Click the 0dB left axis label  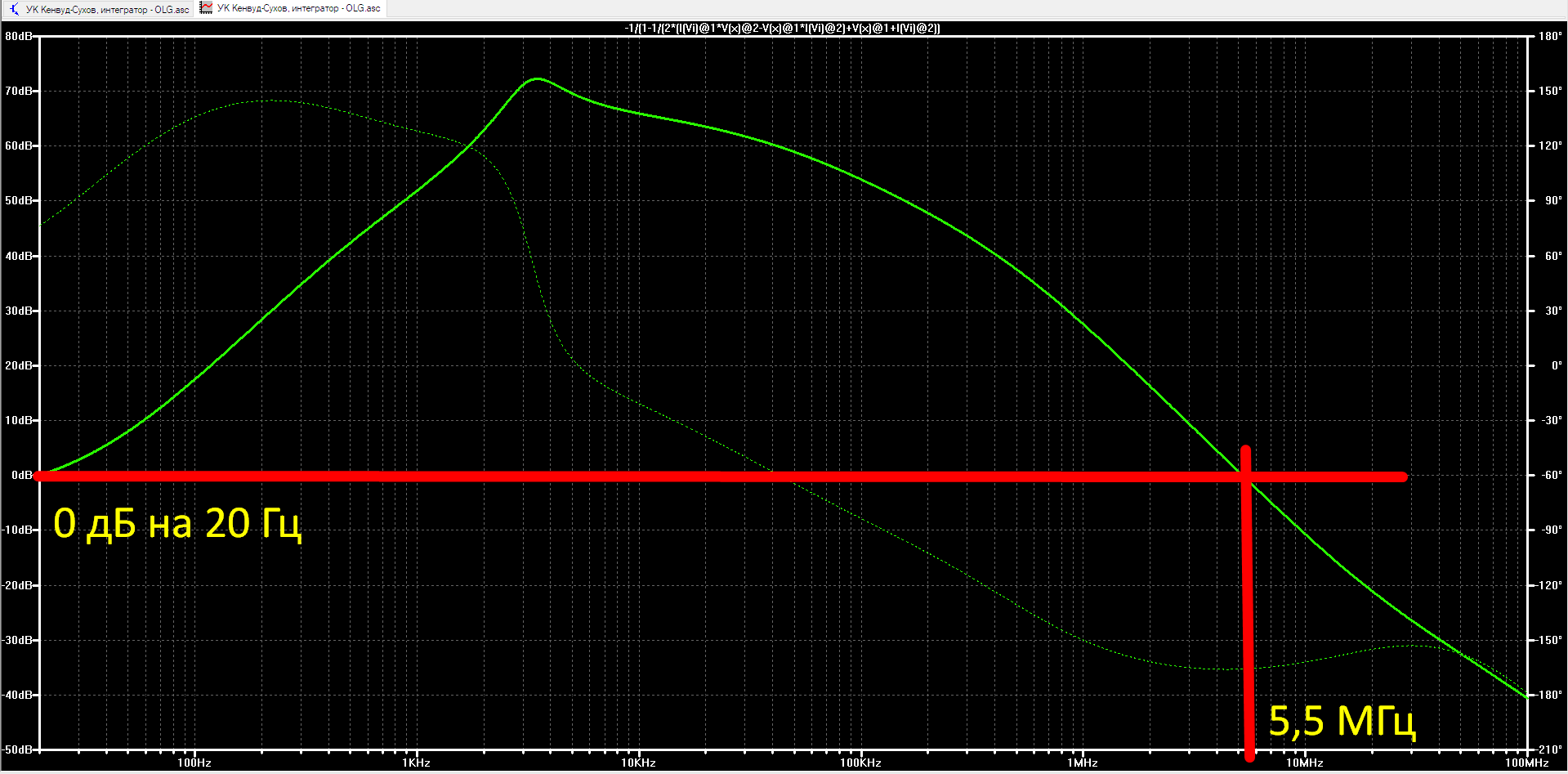(x=22, y=475)
